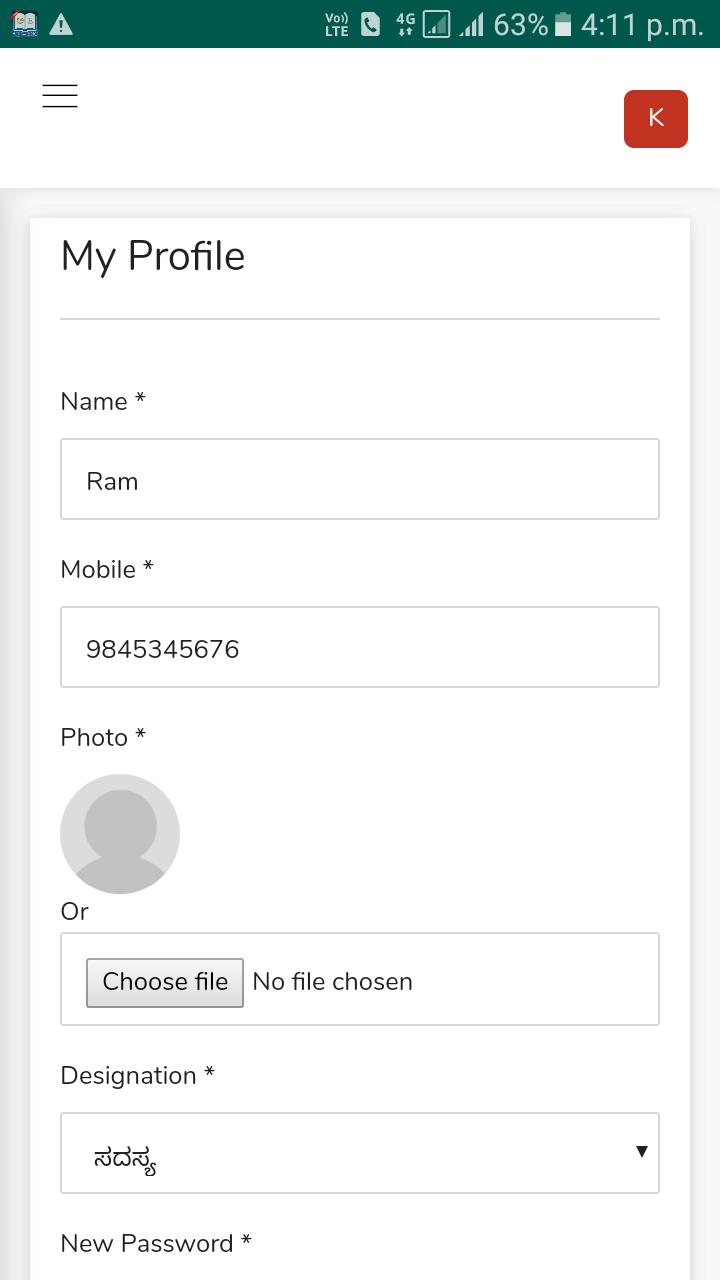The height and width of the screenshot is (1280, 720).
Task: Tap the 4G data icon
Action: 405,24
